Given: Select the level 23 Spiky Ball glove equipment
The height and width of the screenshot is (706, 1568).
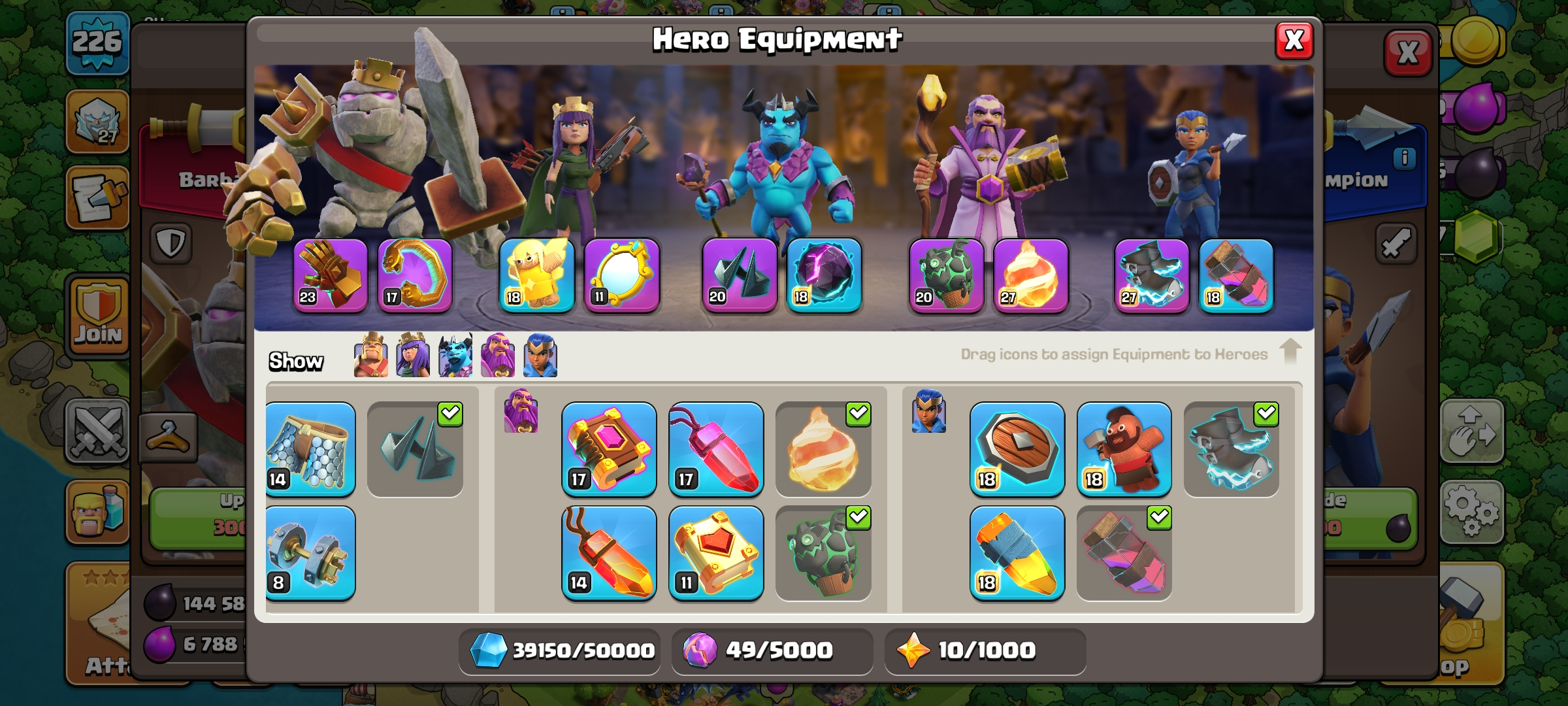Looking at the screenshot, I should pos(331,275).
